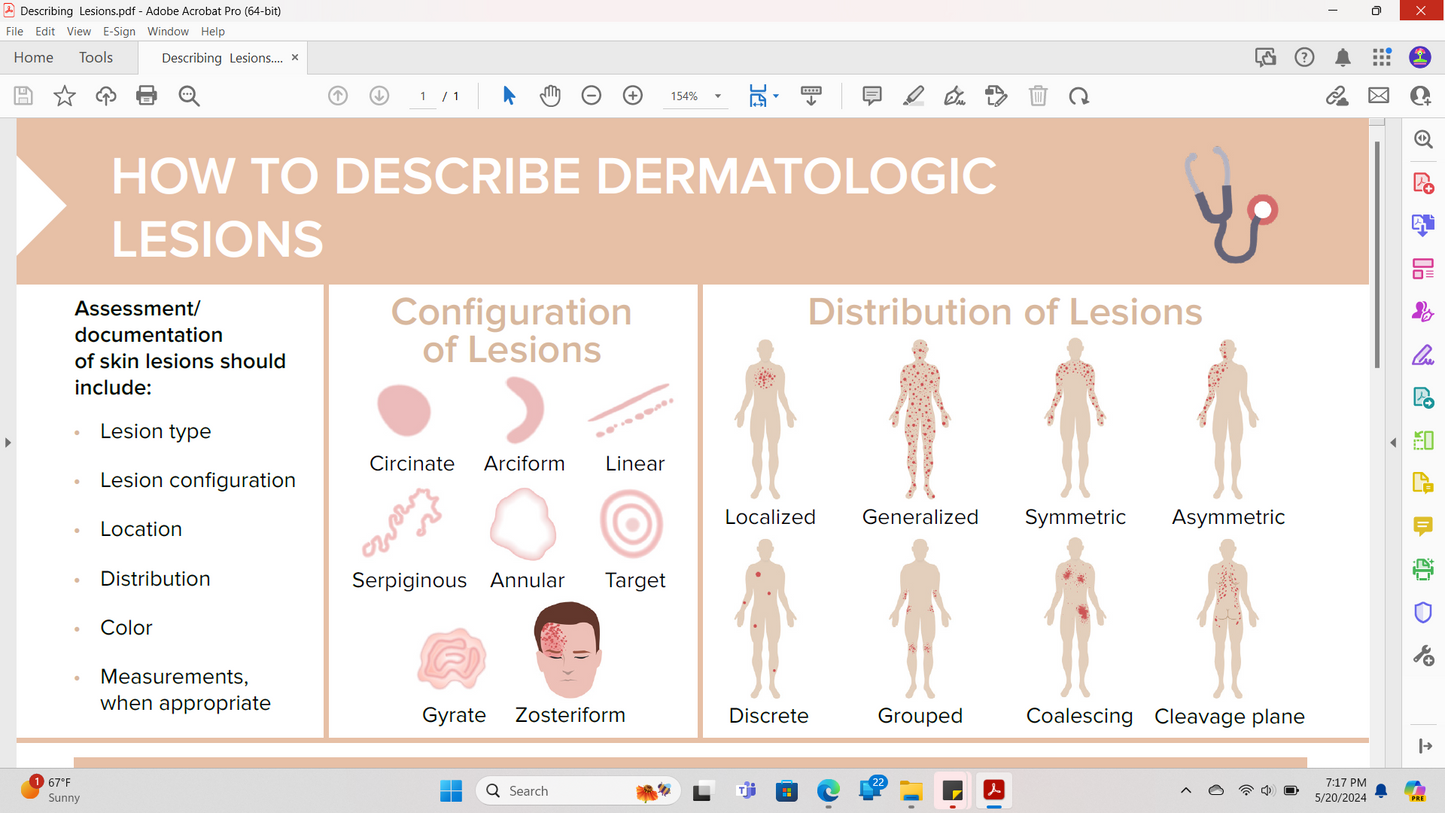Open the Window menu

click(168, 31)
